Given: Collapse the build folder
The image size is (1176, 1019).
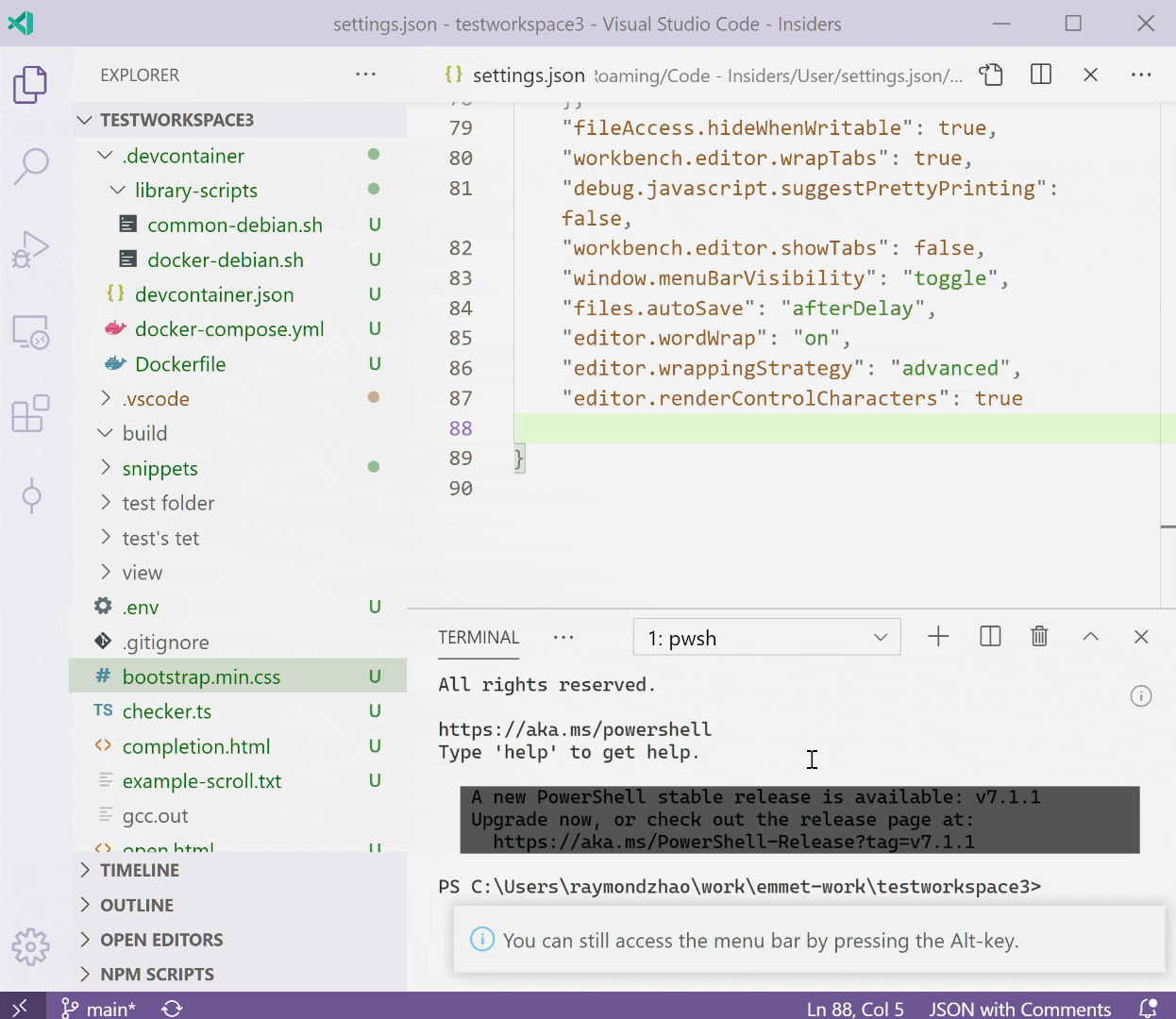Looking at the screenshot, I should (x=238, y=434).
